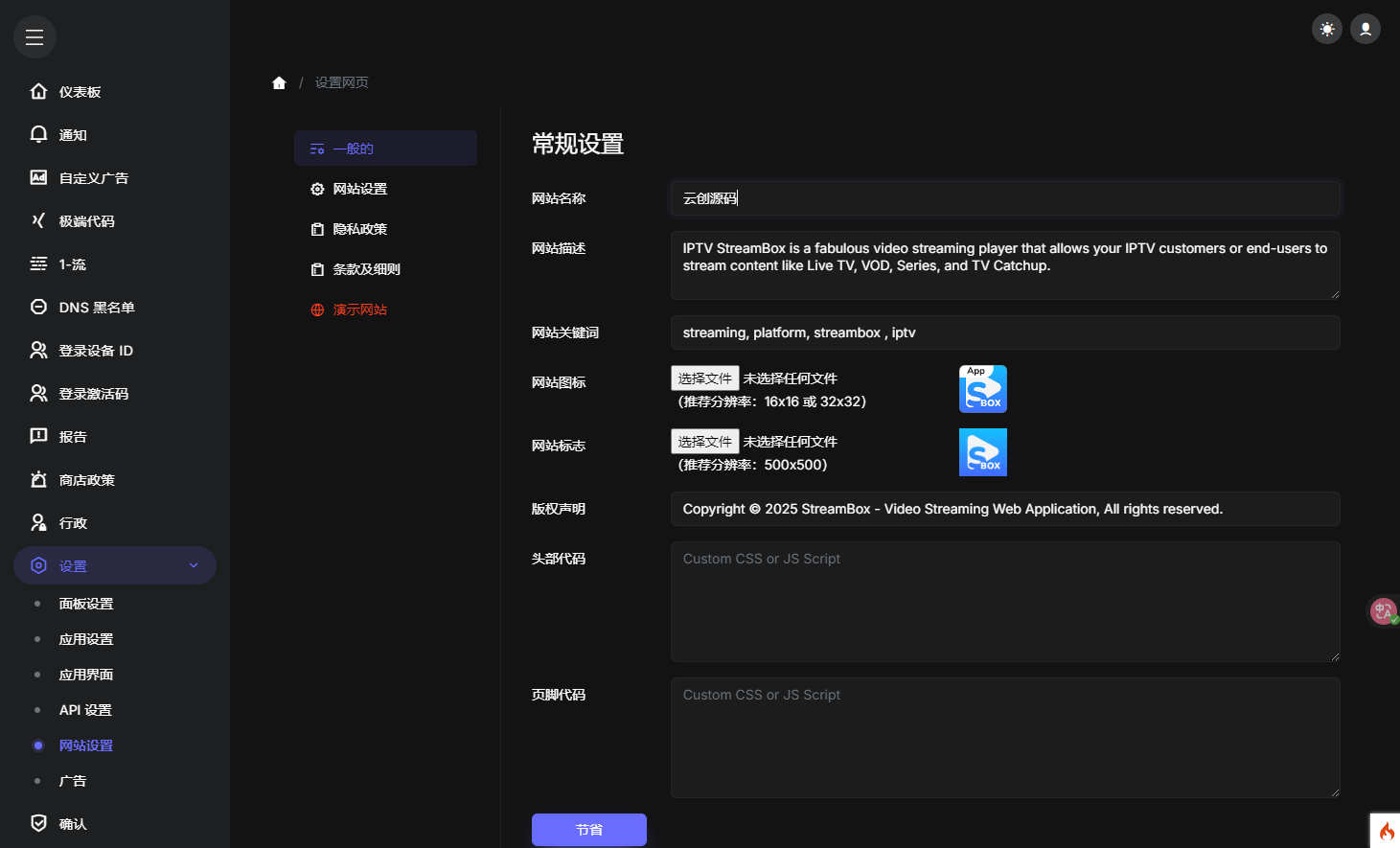The height and width of the screenshot is (848, 1400).
Task: Open the user profile avatar menu
Action: pos(1366,29)
